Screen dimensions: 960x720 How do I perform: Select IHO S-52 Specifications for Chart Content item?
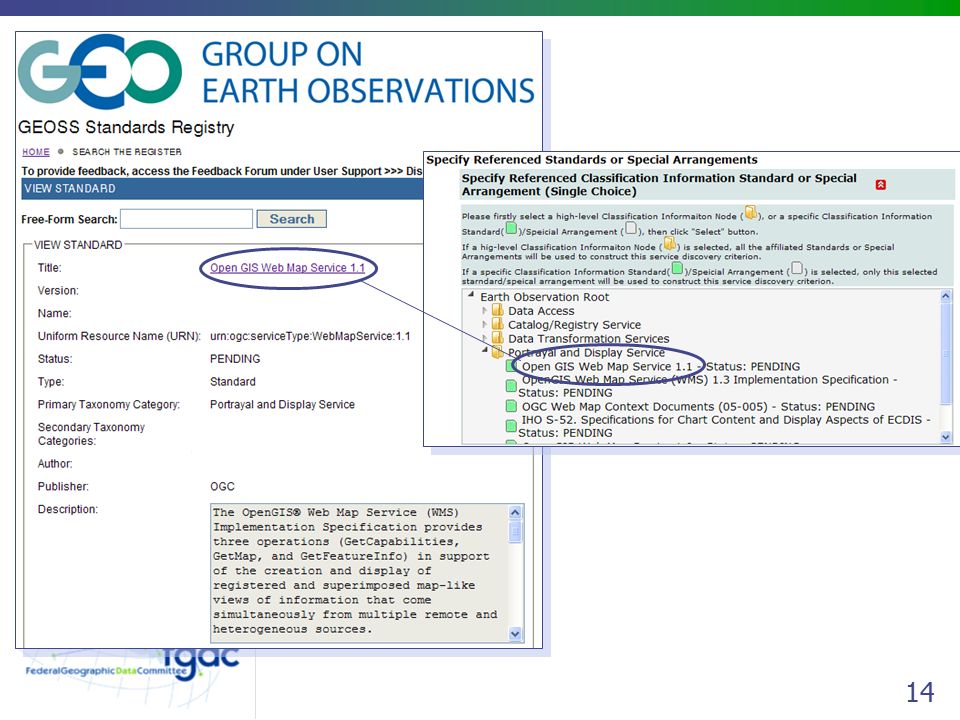[724, 426]
